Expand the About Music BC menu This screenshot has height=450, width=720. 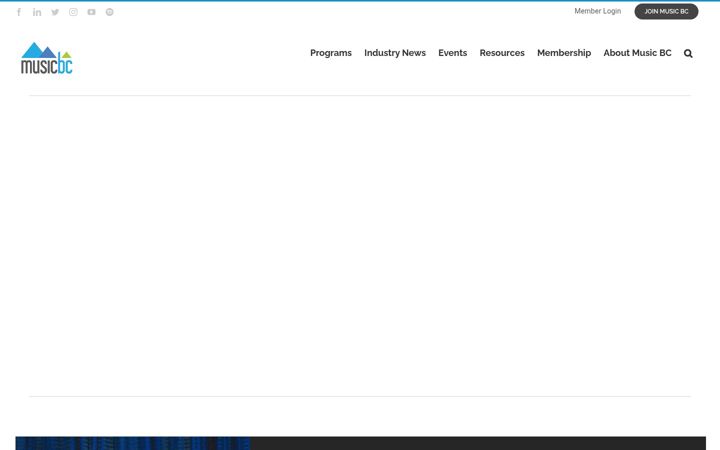click(637, 53)
